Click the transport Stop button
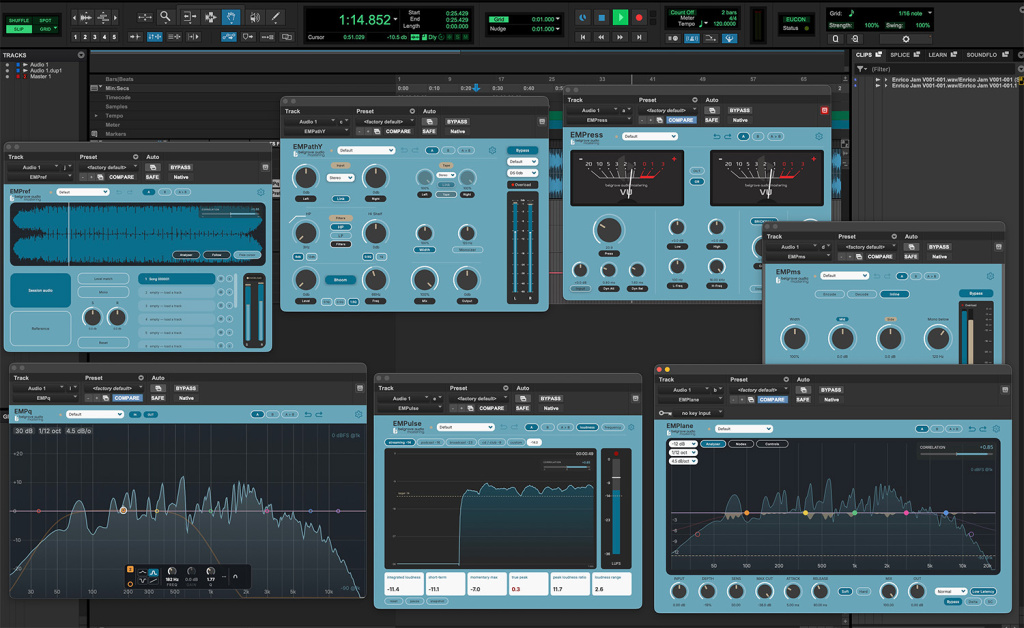This screenshot has height=628, width=1024. point(601,18)
